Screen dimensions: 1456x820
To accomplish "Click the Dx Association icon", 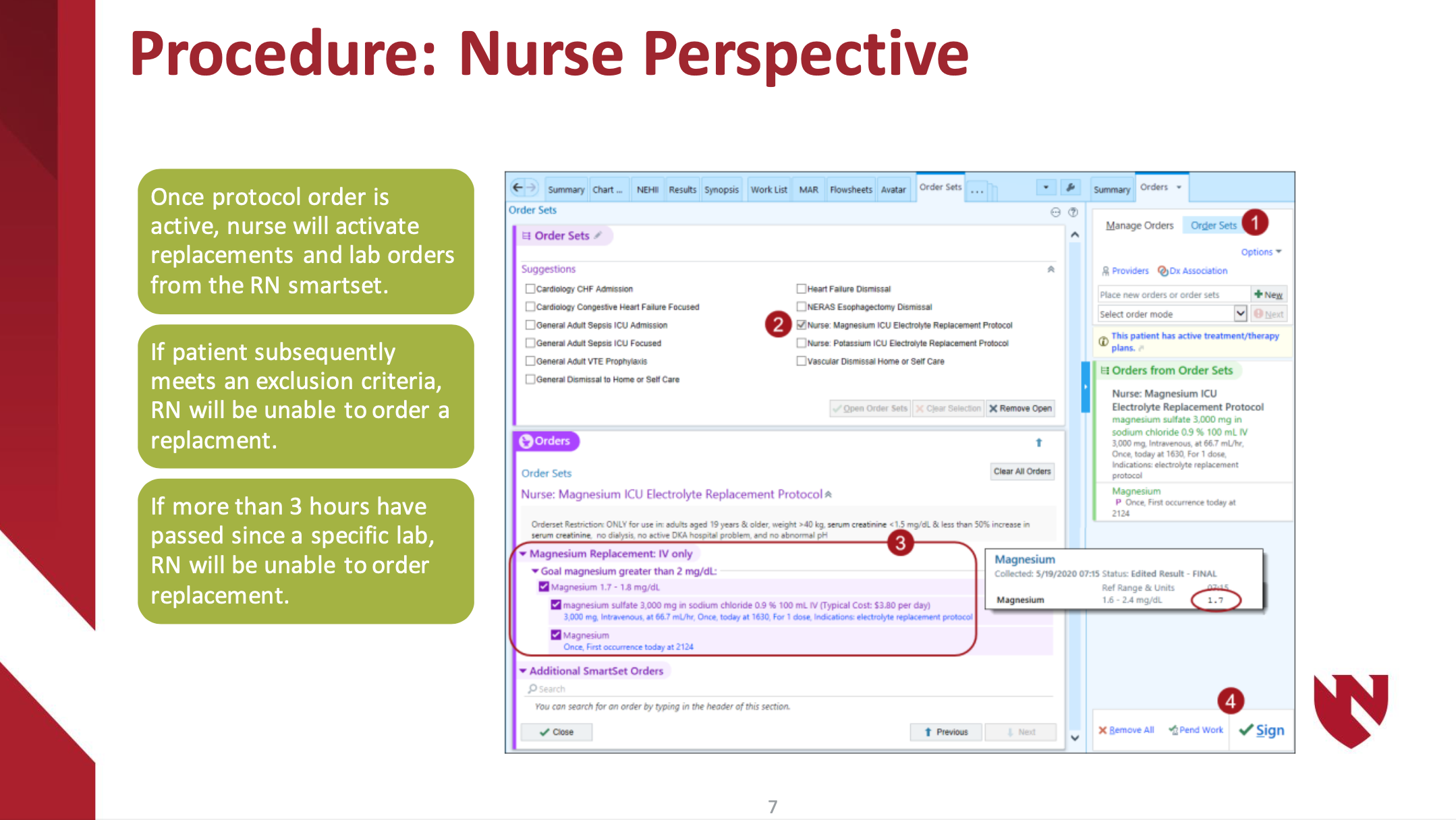I will coord(1163,270).
